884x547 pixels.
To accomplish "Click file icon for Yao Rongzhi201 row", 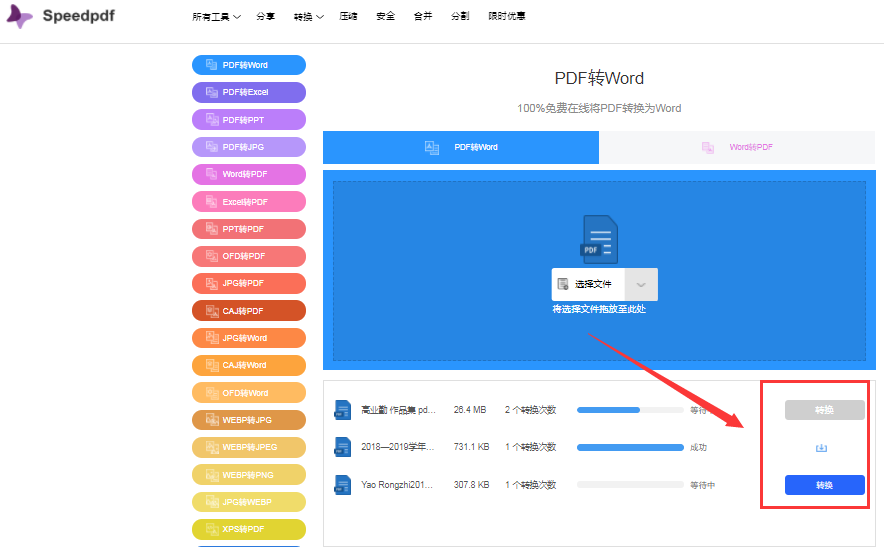I will (x=342, y=485).
